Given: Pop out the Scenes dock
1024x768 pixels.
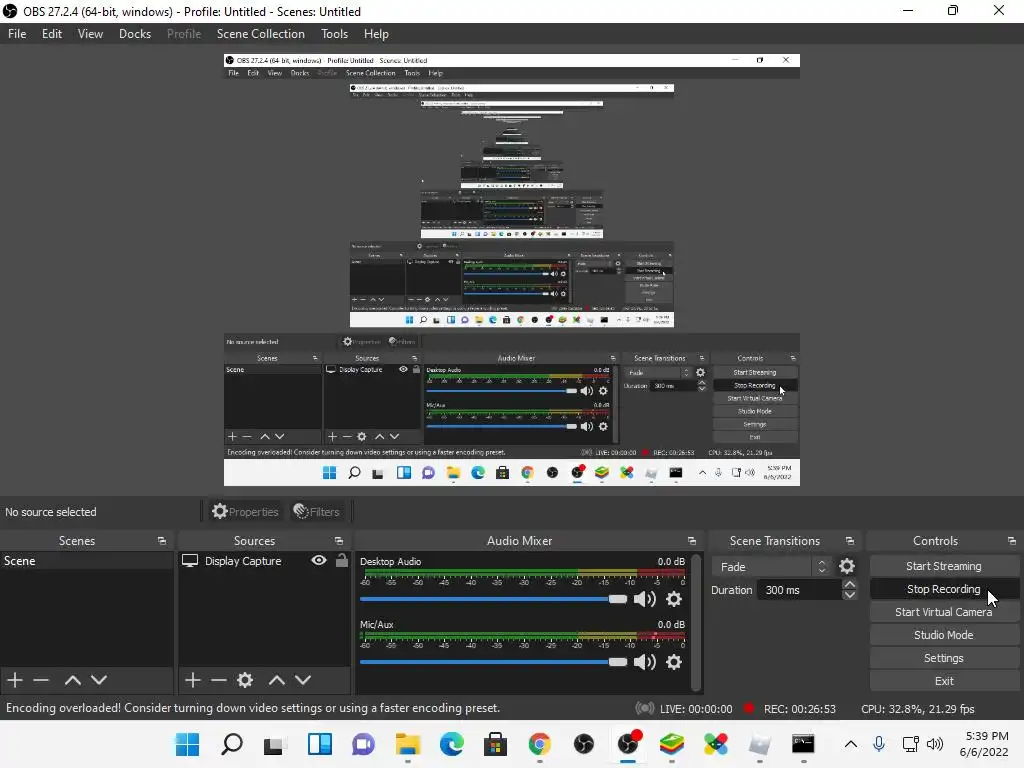Looking at the screenshot, I should coord(162,541).
